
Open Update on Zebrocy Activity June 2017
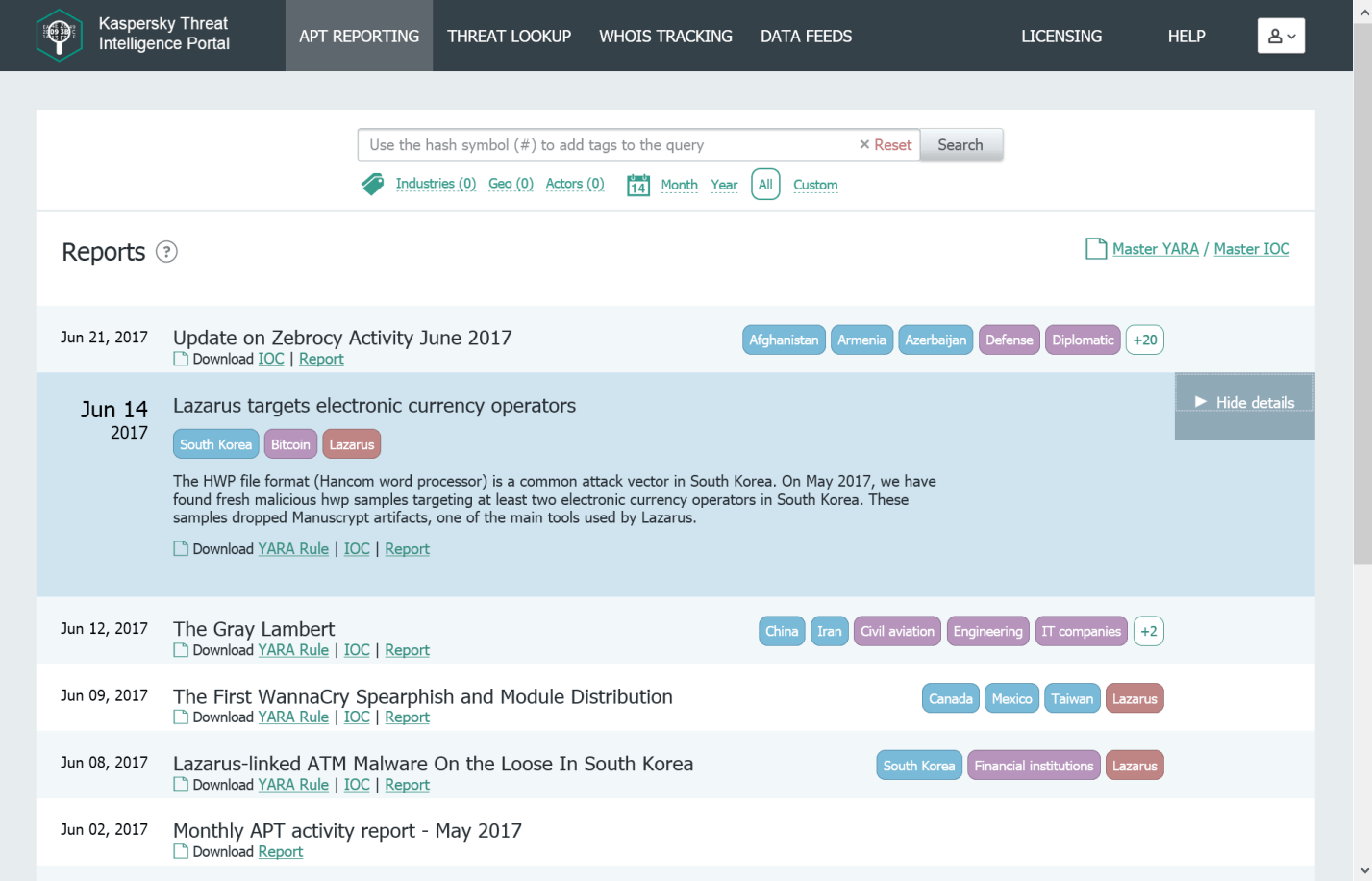click(342, 338)
